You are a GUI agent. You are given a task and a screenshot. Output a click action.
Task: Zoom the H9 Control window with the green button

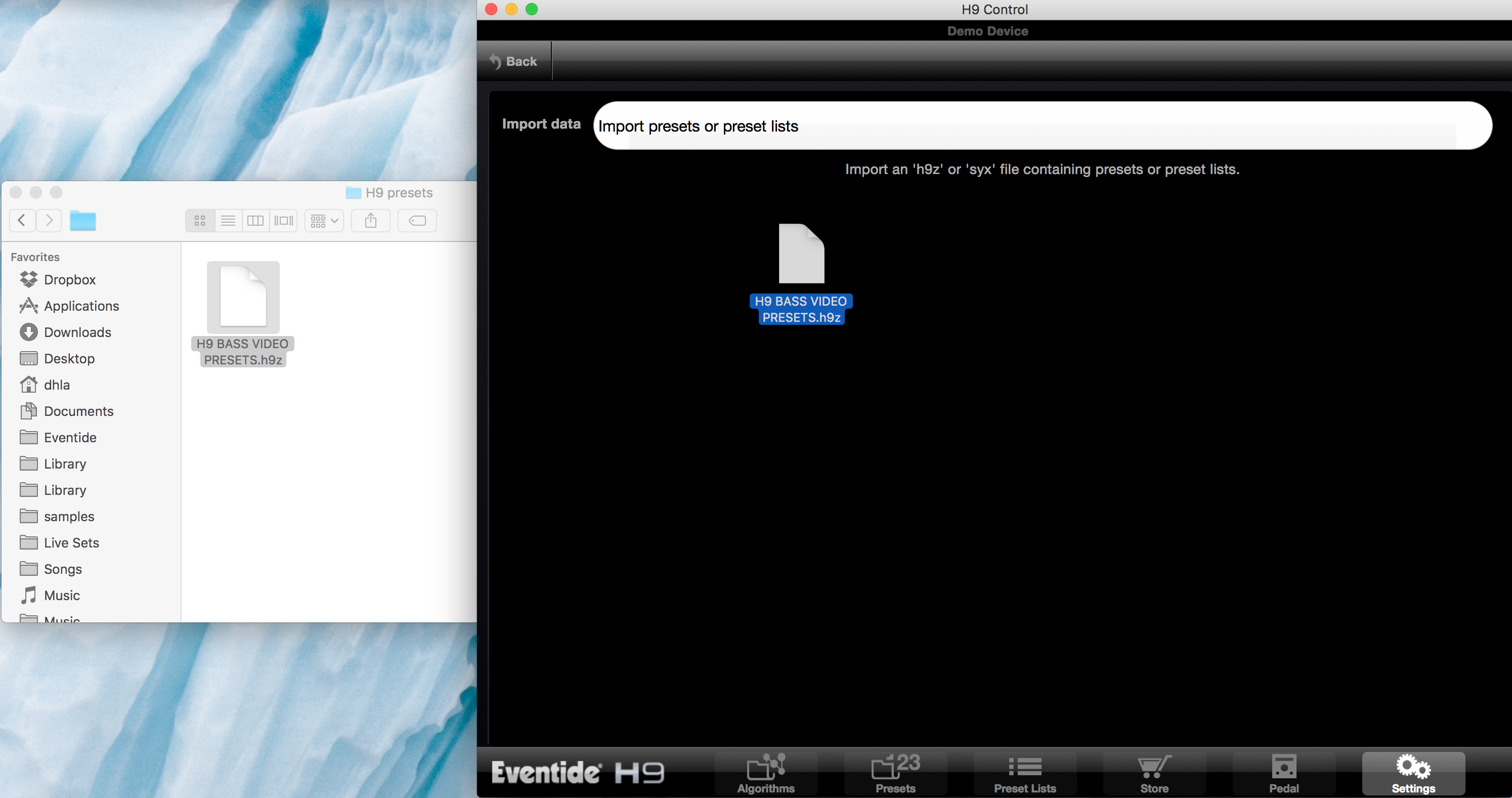click(532, 9)
